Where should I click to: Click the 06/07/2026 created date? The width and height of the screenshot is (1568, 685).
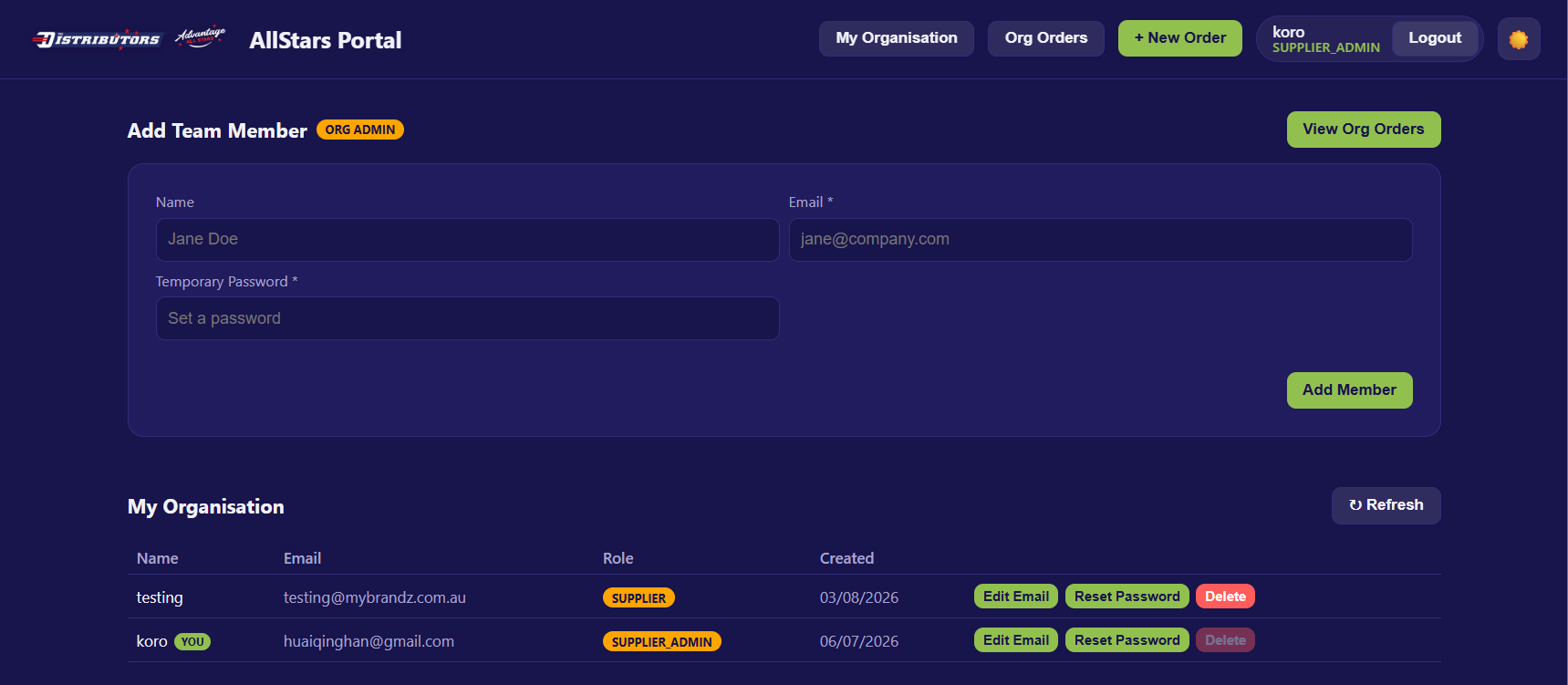(859, 641)
